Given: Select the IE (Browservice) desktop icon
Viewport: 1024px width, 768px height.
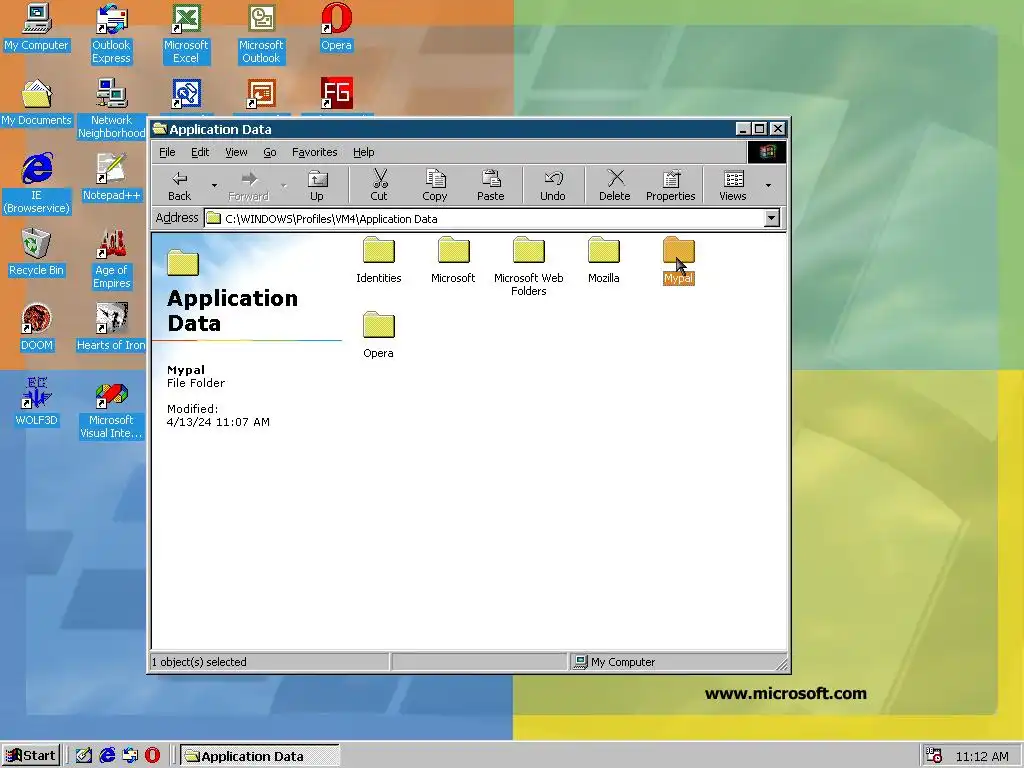Looking at the screenshot, I should pyautogui.click(x=37, y=184).
